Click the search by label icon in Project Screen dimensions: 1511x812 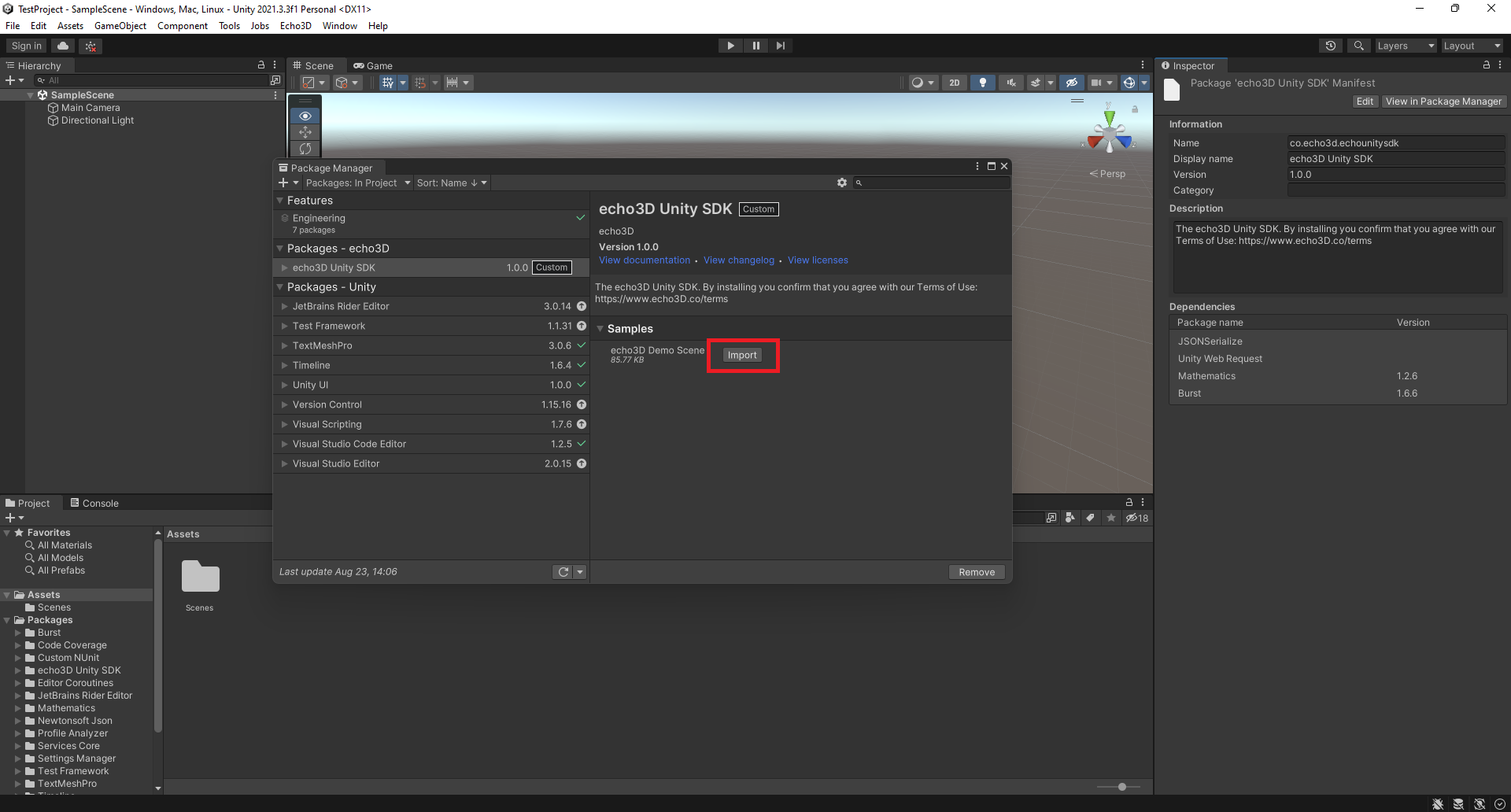point(1090,518)
